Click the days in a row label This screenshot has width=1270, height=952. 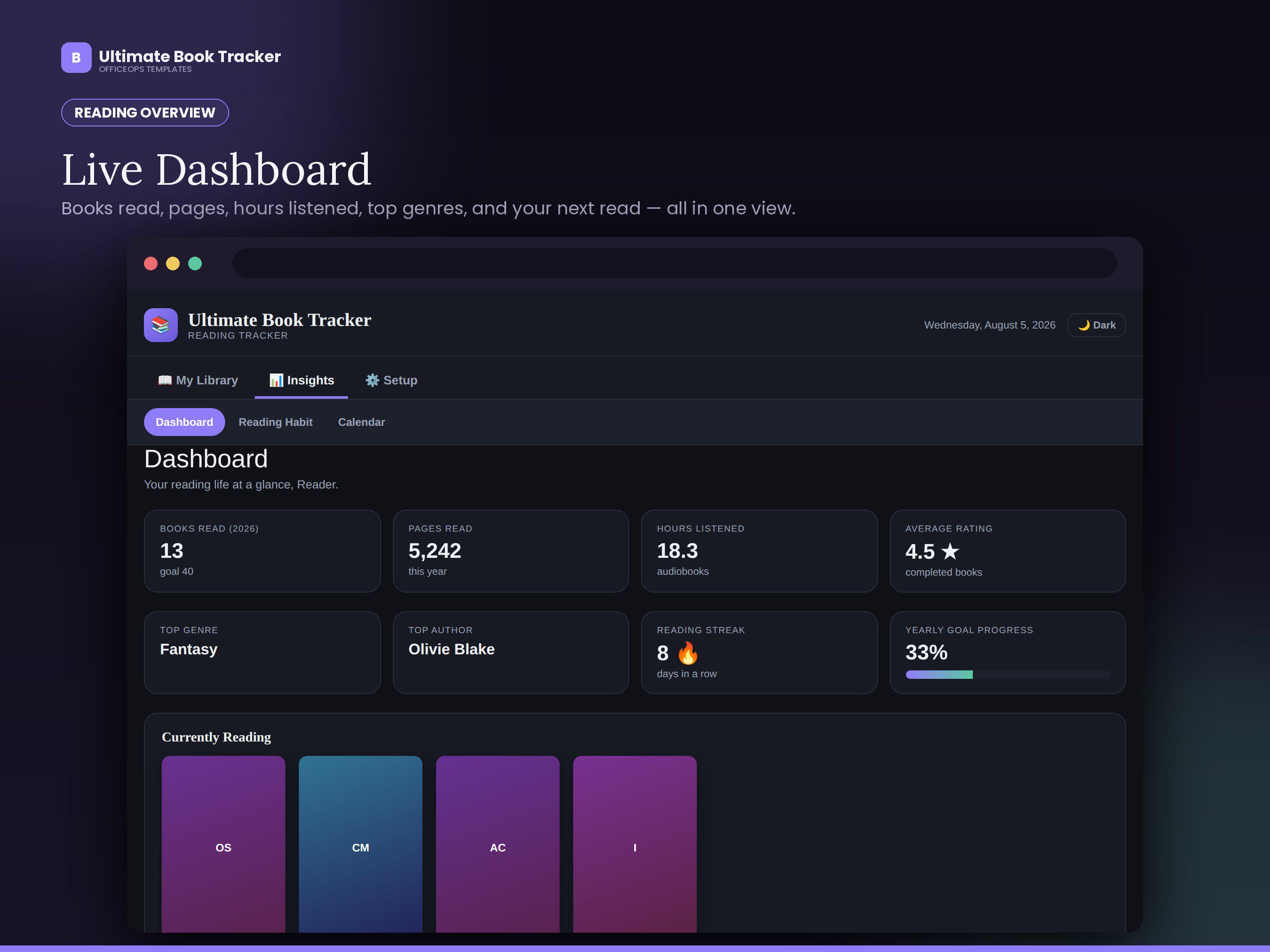[x=687, y=674]
